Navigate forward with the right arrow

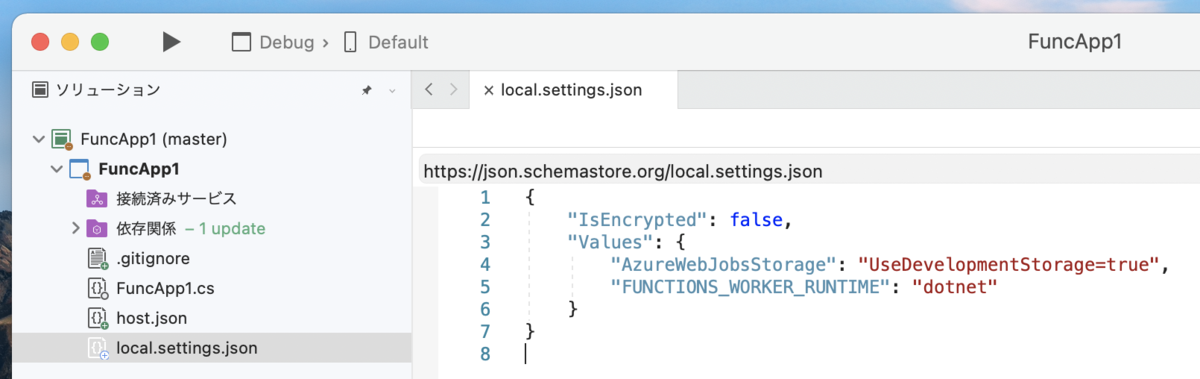454,90
